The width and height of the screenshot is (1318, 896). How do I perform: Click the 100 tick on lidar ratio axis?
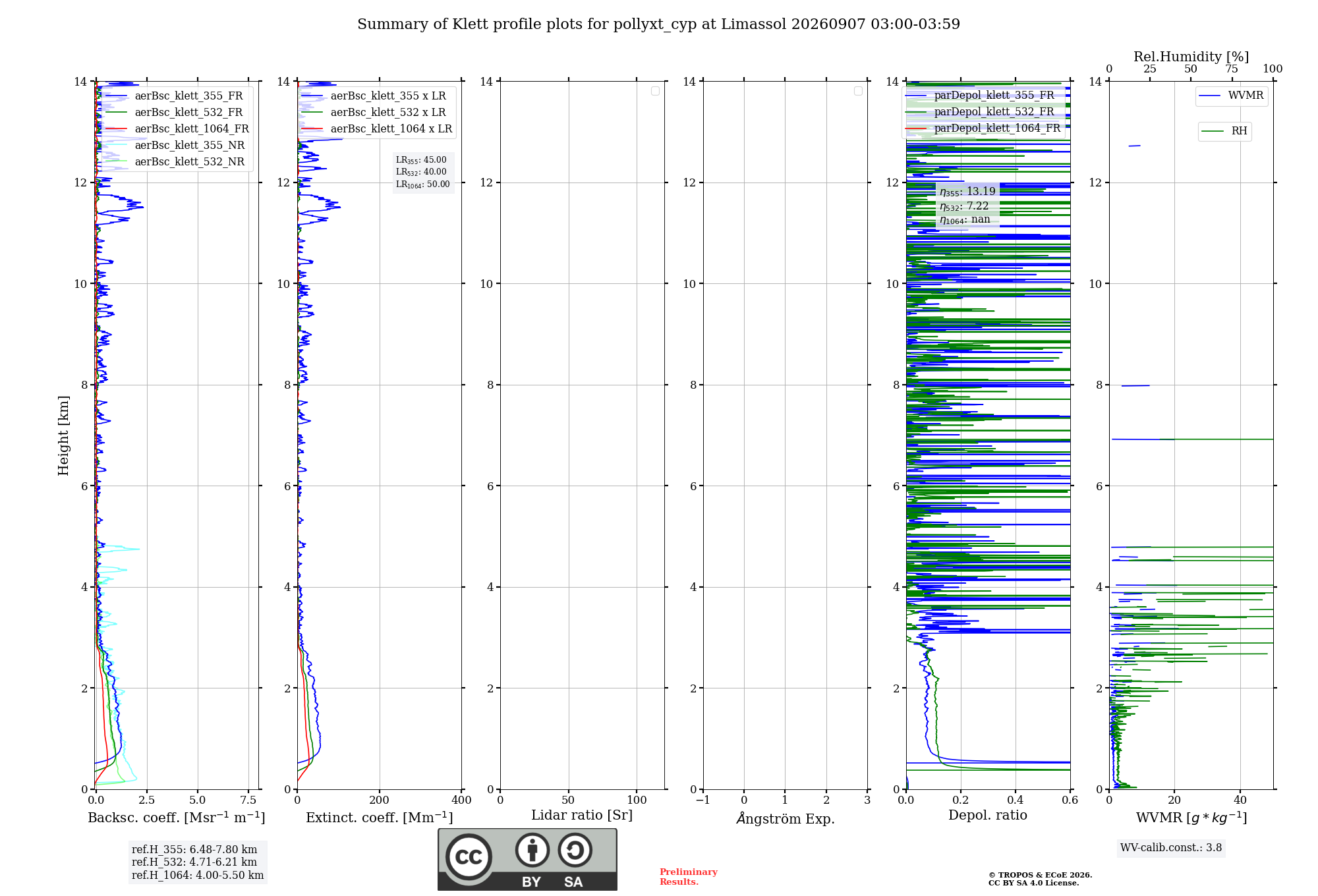(637, 800)
